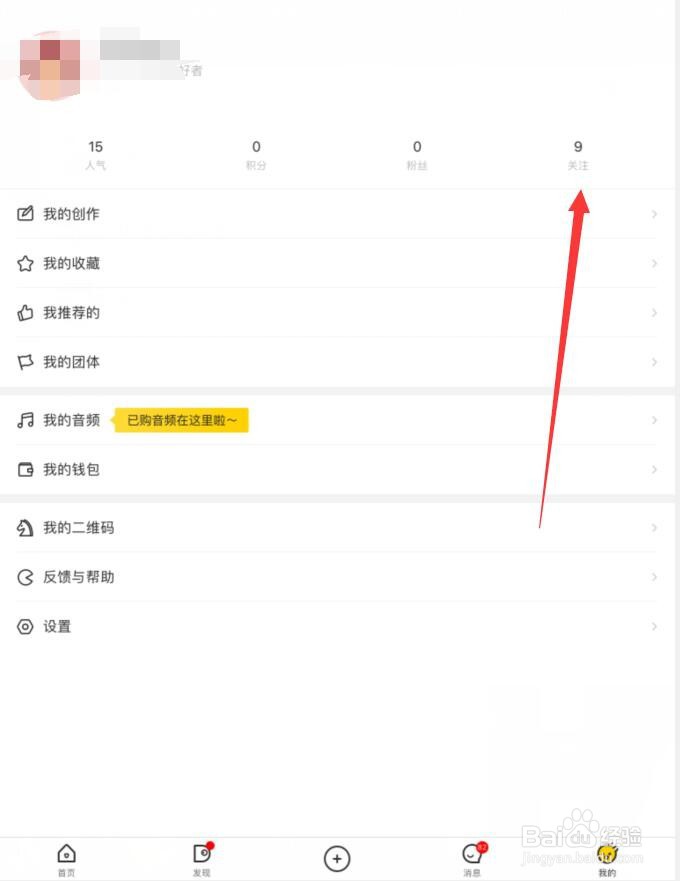This screenshot has width=680, height=881.
Task: Expand 反馈与帮助 row chevron arrow
Action: click(654, 577)
